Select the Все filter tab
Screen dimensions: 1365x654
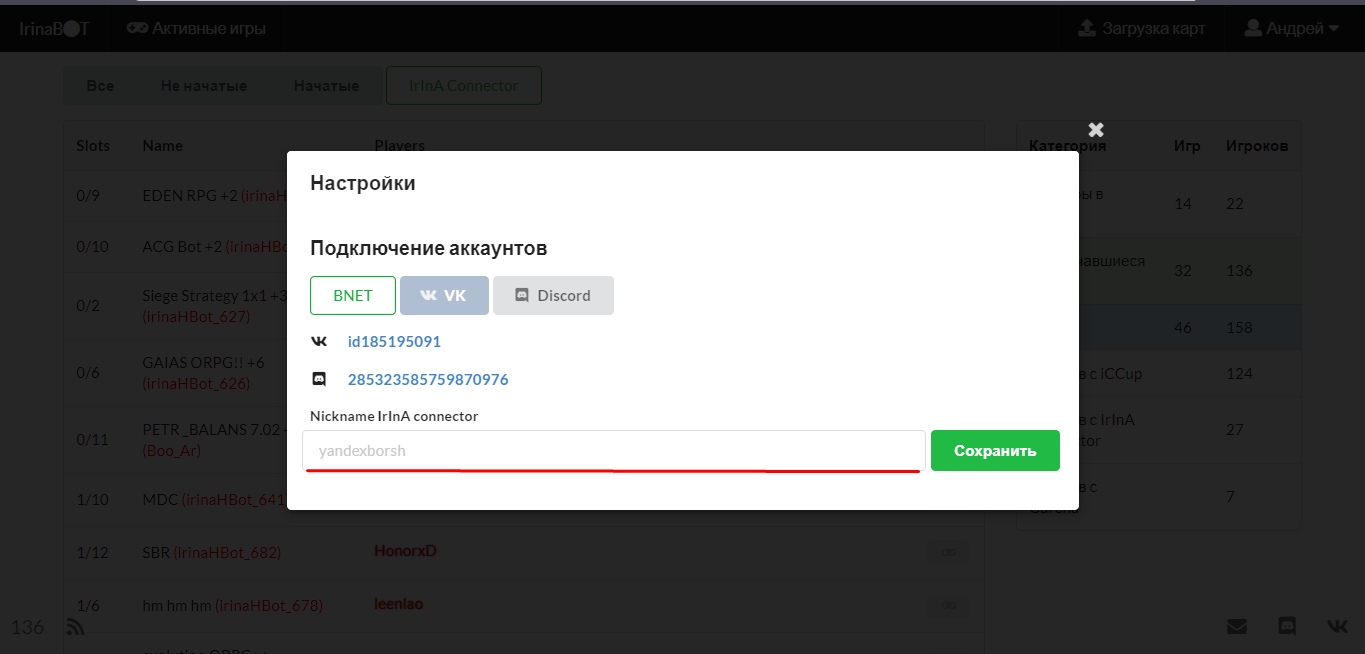pos(100,86)
